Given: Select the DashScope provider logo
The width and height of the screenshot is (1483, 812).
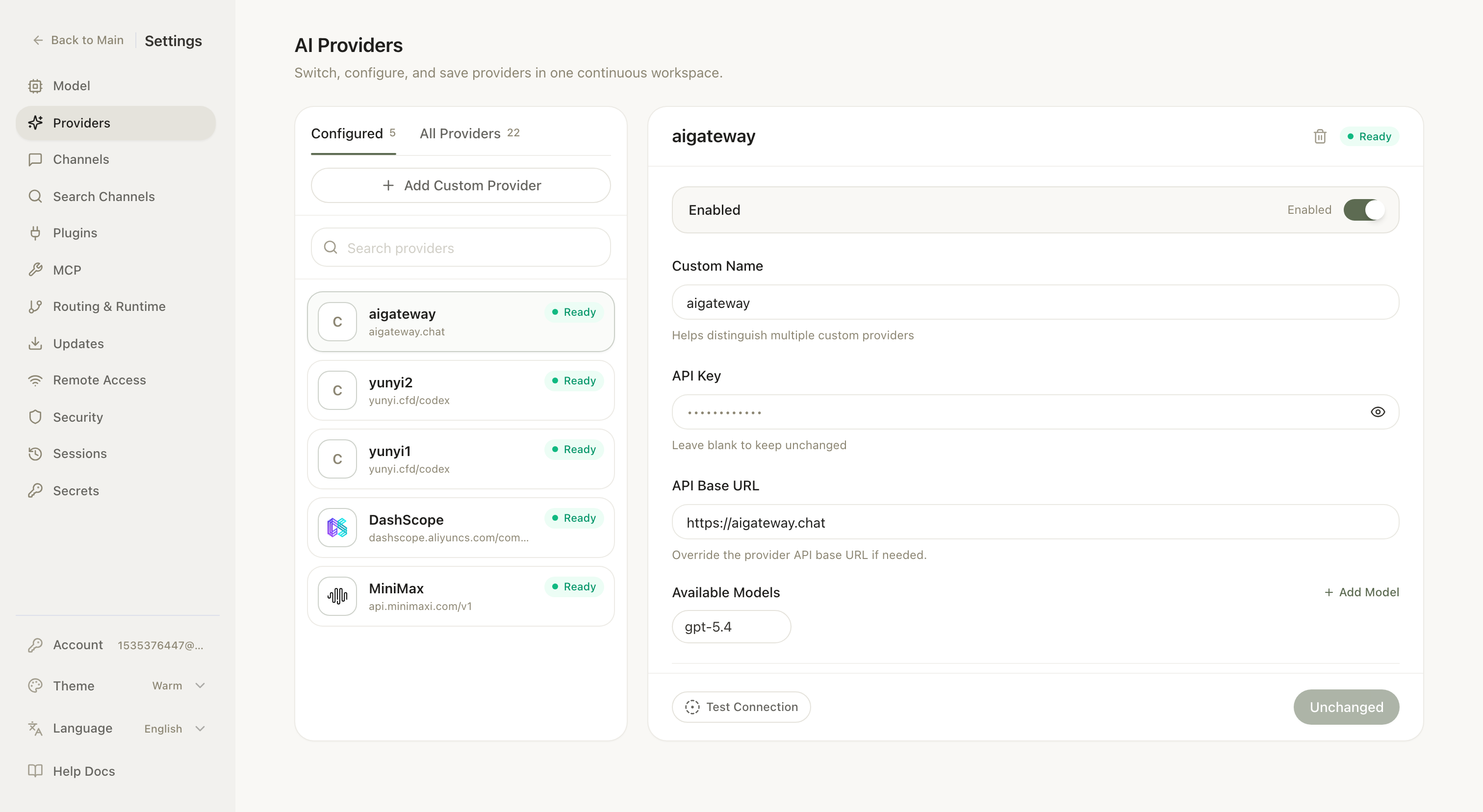Looking at the screenshot, I should 337,527.
